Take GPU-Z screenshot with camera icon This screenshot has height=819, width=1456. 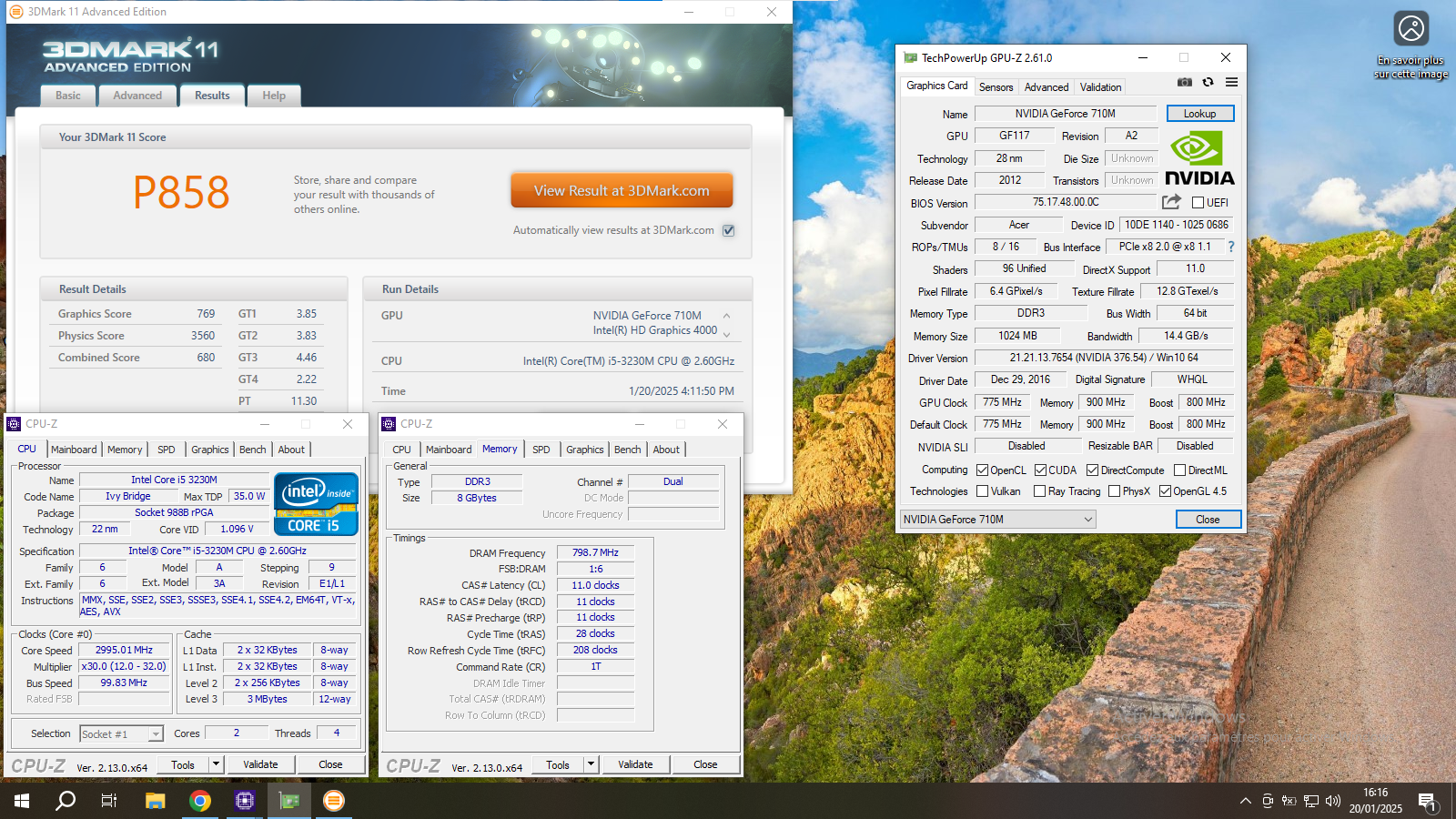point(1184,82)
